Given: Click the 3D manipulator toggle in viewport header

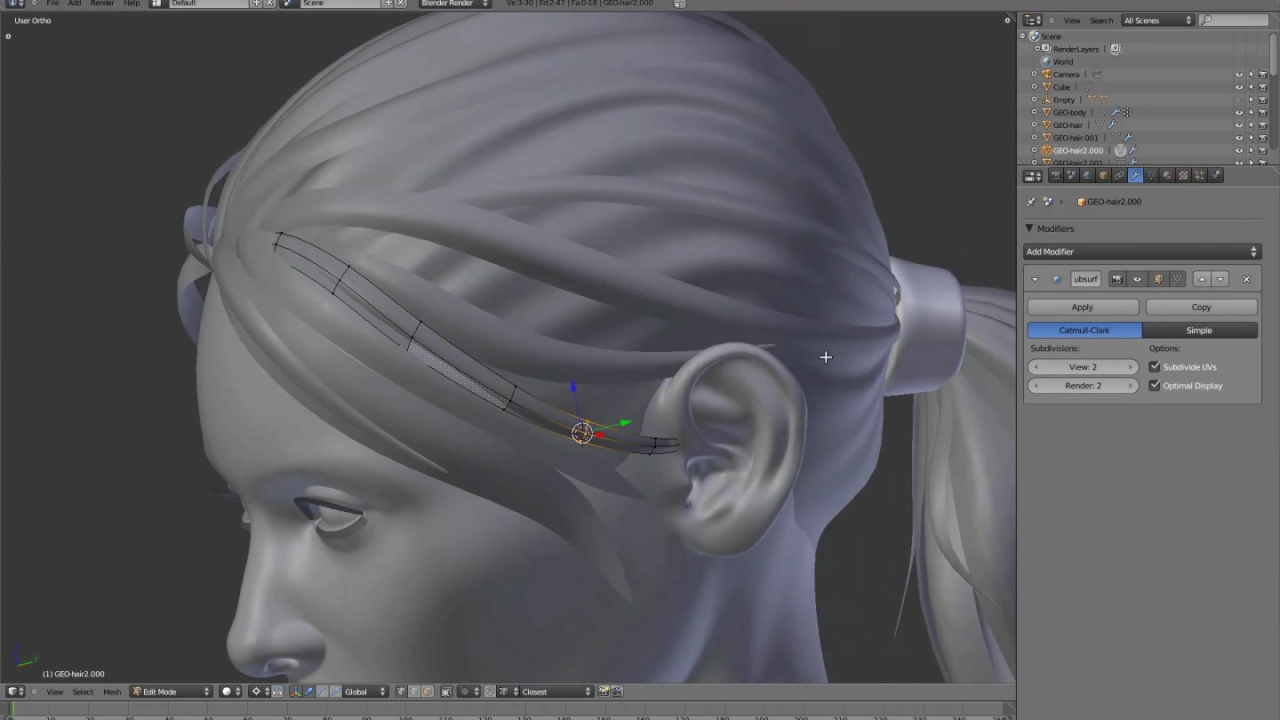Looking at the screenshot, I should [x=295, y=691].
